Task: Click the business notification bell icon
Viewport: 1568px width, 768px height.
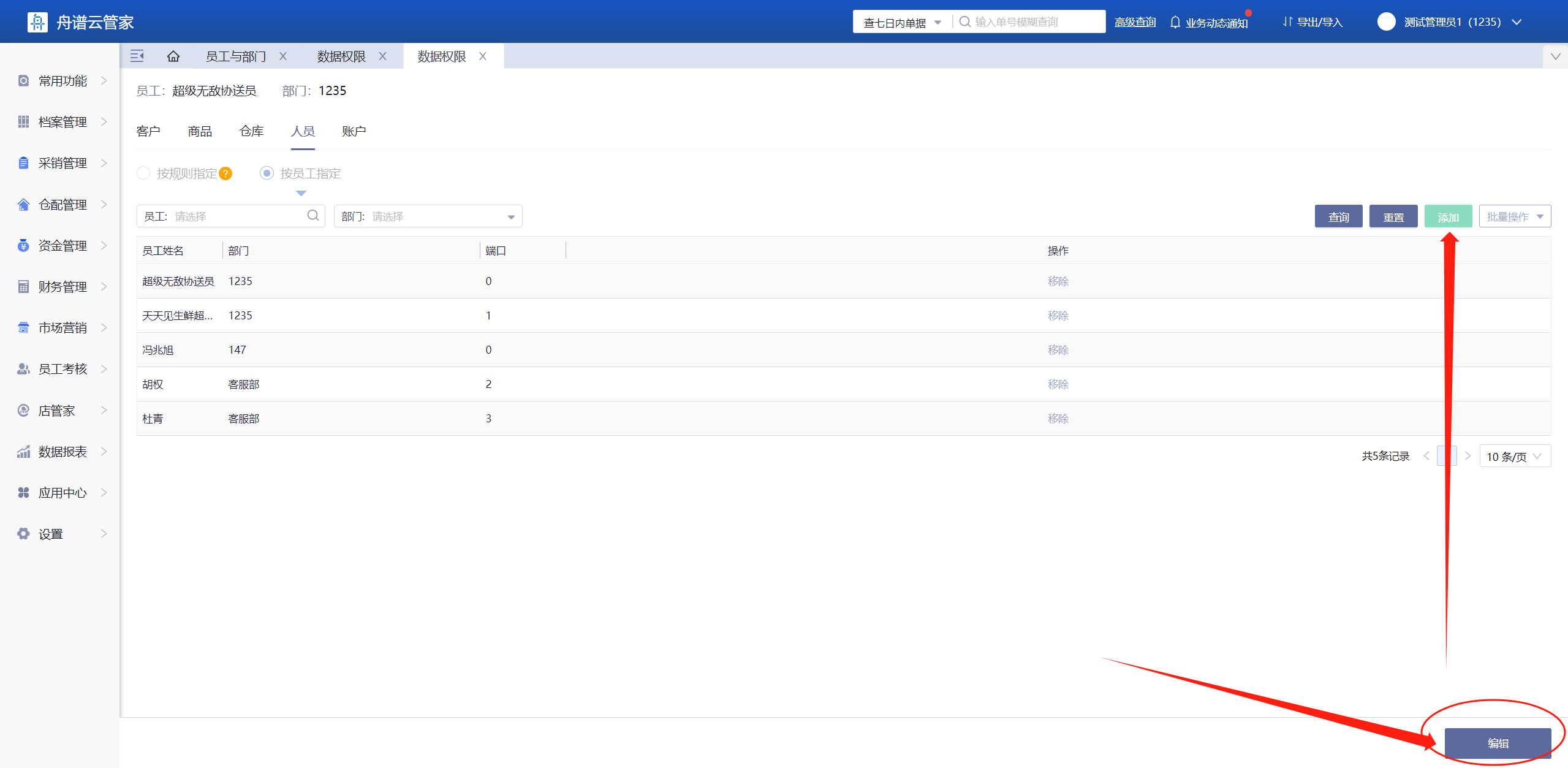Action: click(1175, 23)
